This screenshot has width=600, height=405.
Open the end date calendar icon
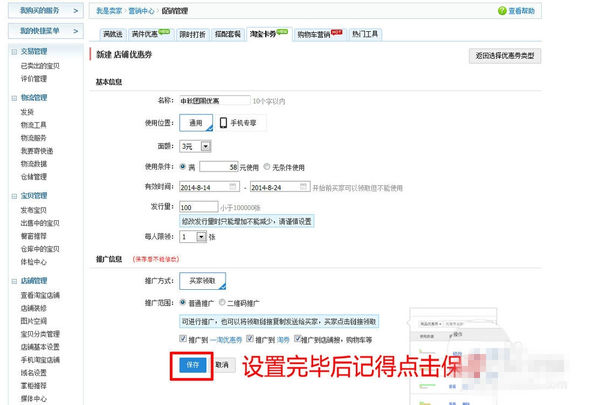tap(303, 187)
